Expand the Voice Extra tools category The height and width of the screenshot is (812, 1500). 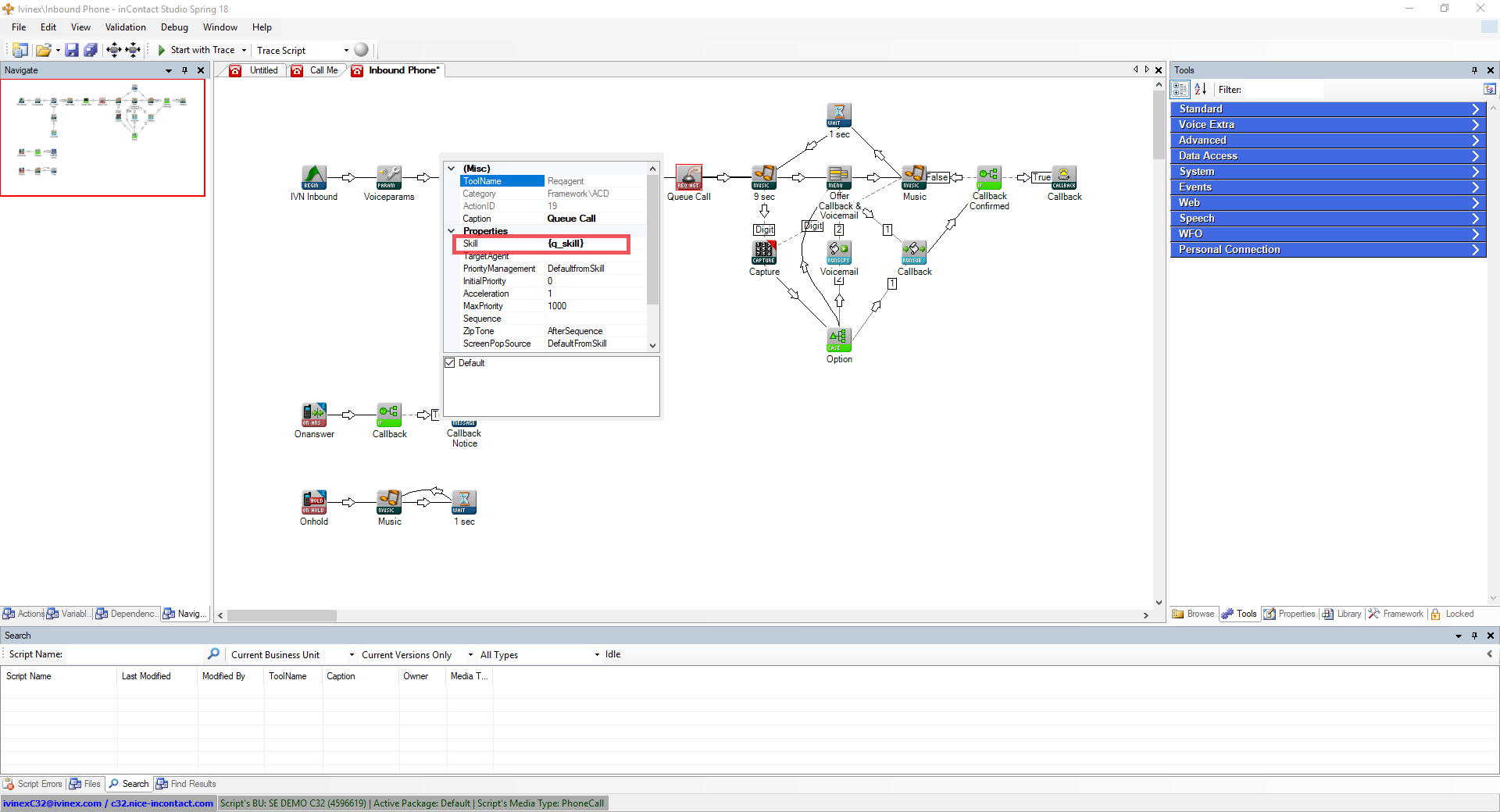1327,125
